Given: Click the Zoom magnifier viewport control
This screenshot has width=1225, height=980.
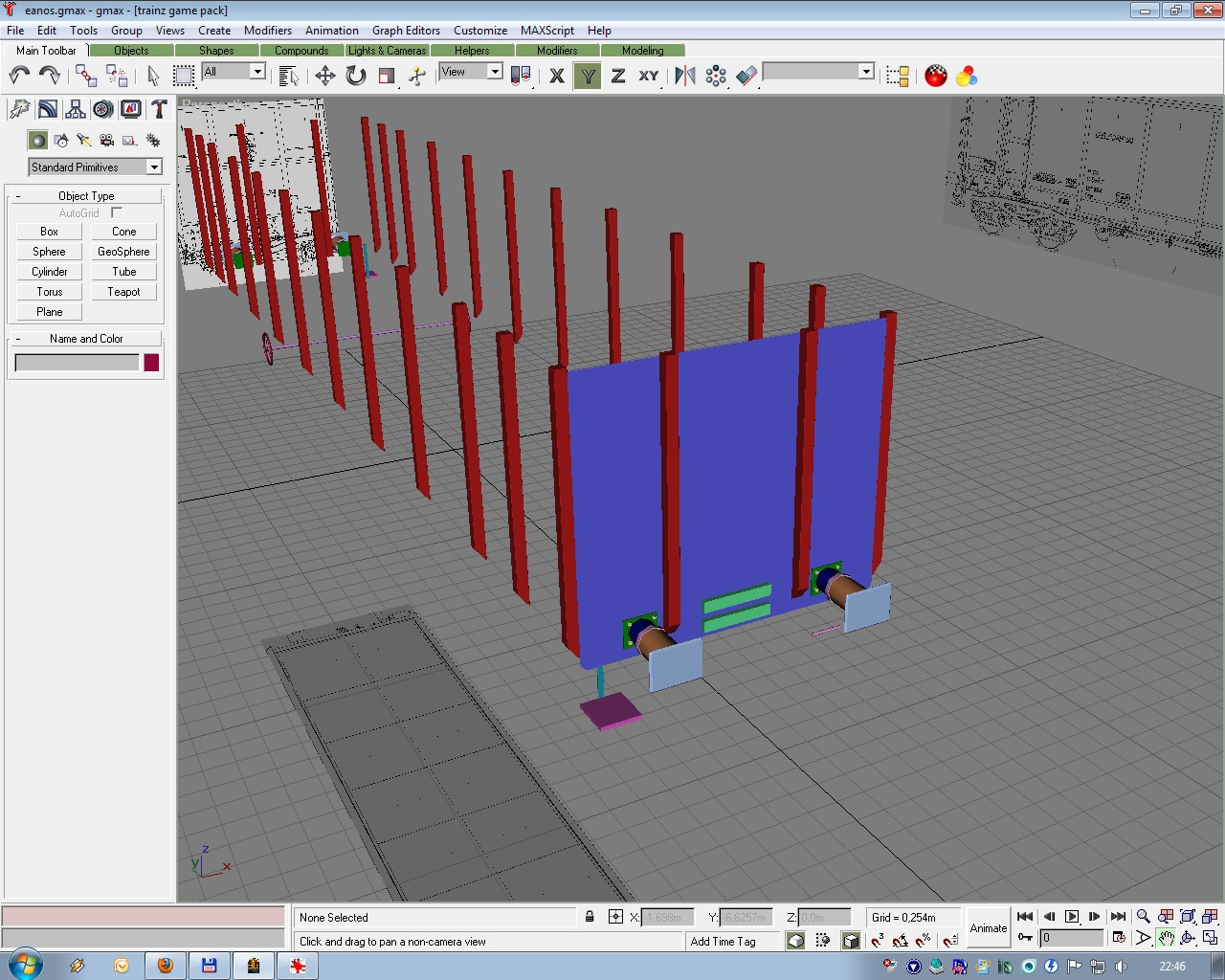Looking at the screenshot, I should click(1143, 917).
